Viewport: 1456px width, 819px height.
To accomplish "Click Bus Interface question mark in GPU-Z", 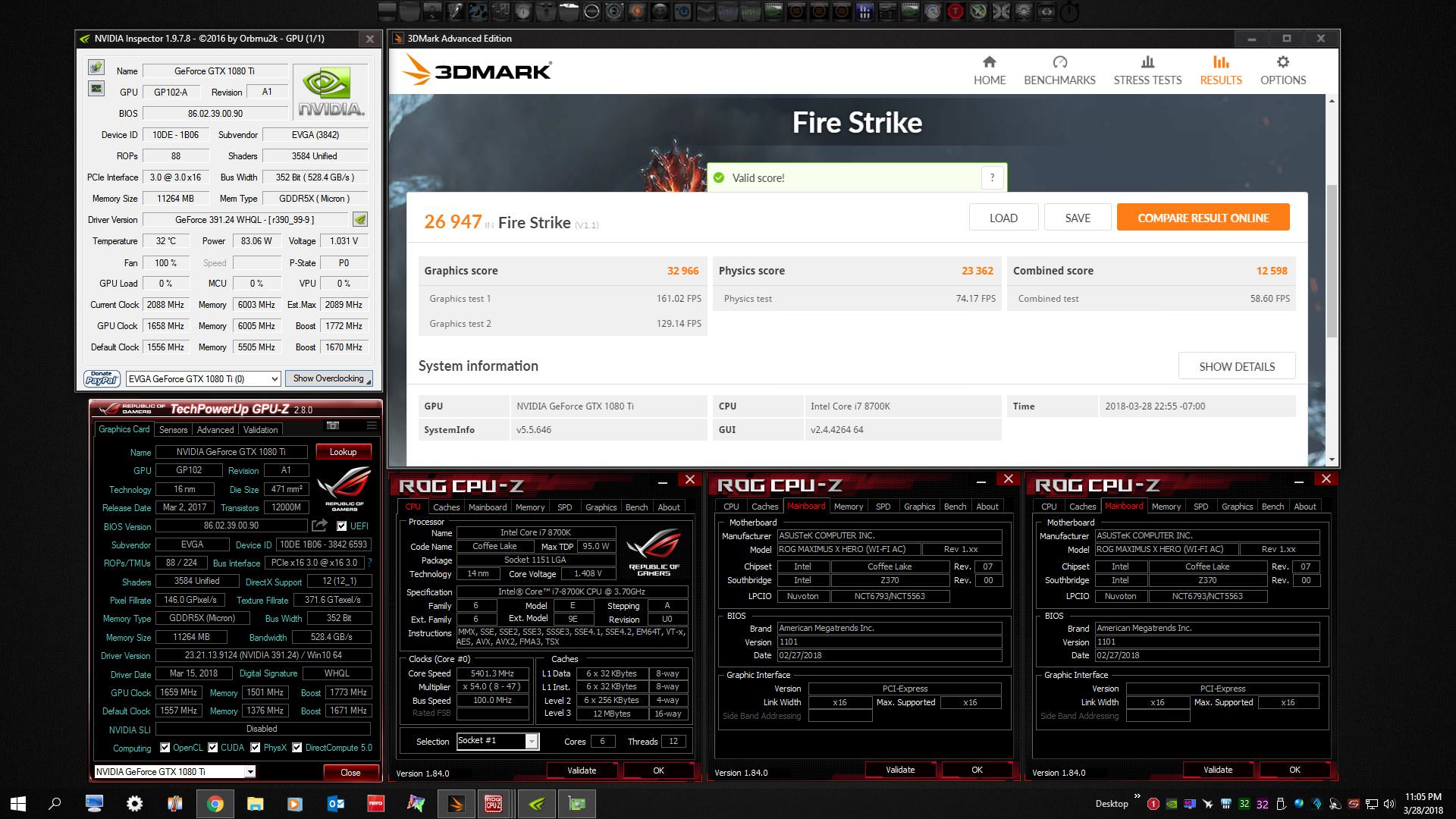I will coord(369,563).
